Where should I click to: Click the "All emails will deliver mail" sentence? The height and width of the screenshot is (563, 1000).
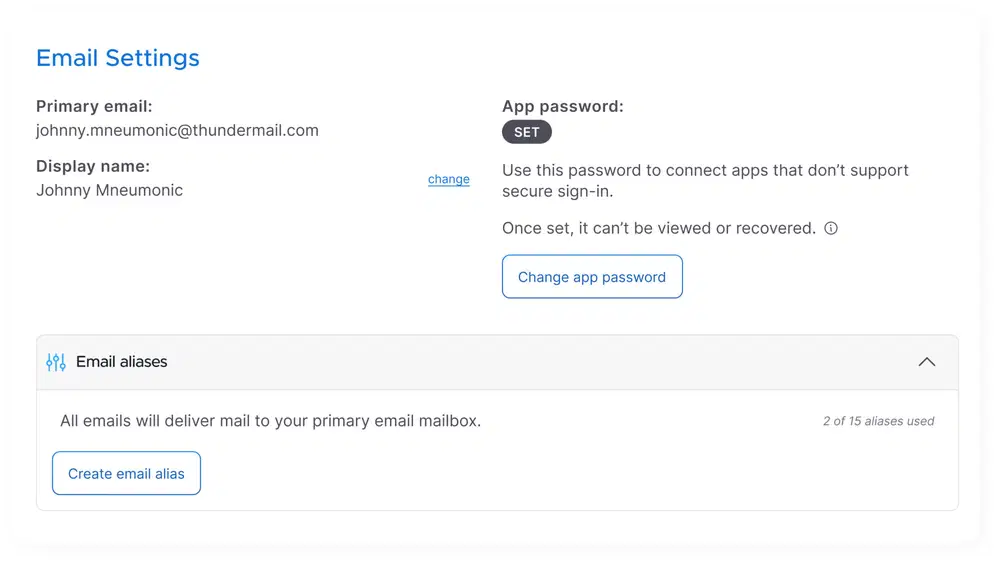pyautogui.click(x=270, y=421)
